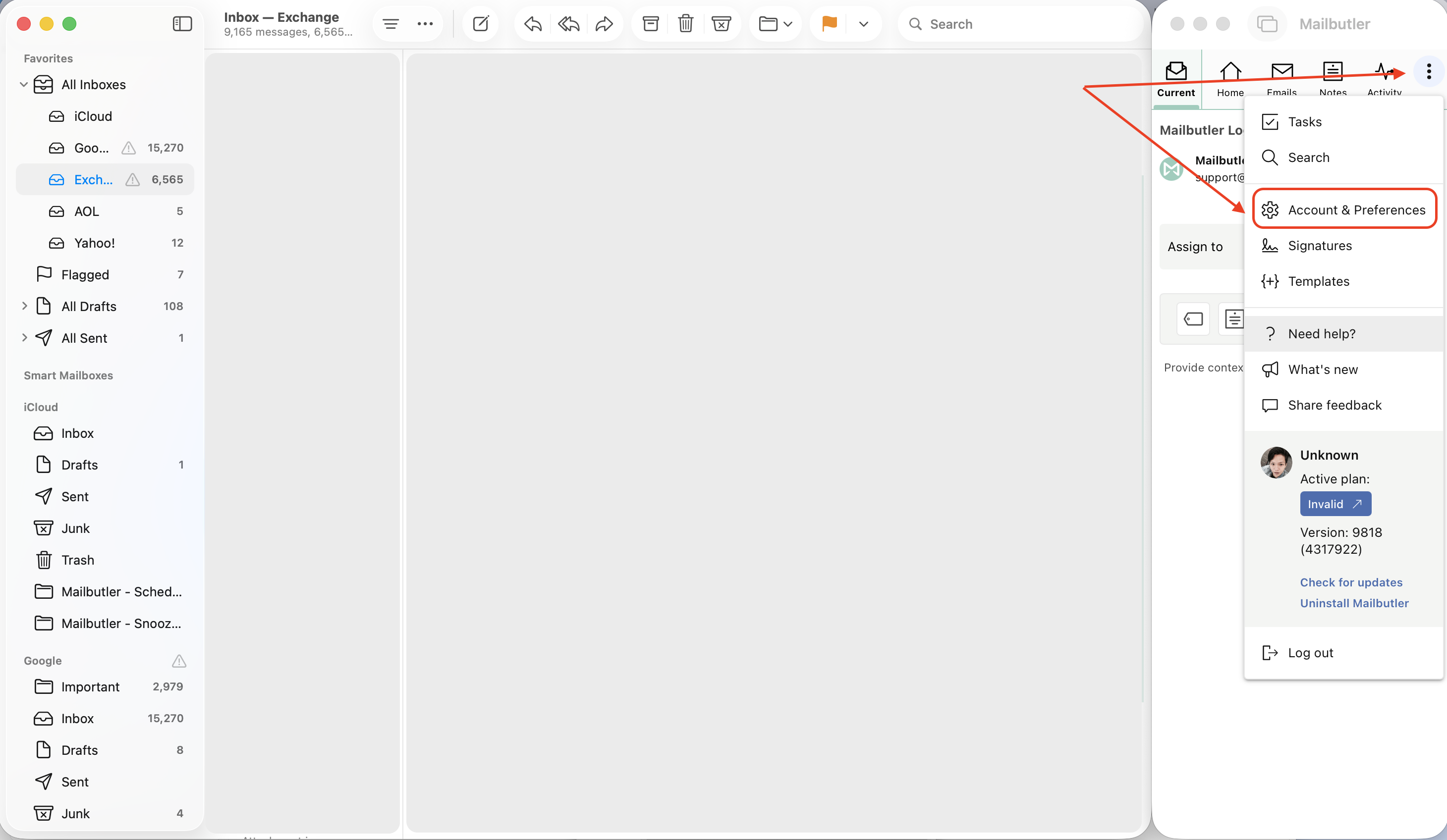Select the iCloud inbox under All Inboxes

105,116
